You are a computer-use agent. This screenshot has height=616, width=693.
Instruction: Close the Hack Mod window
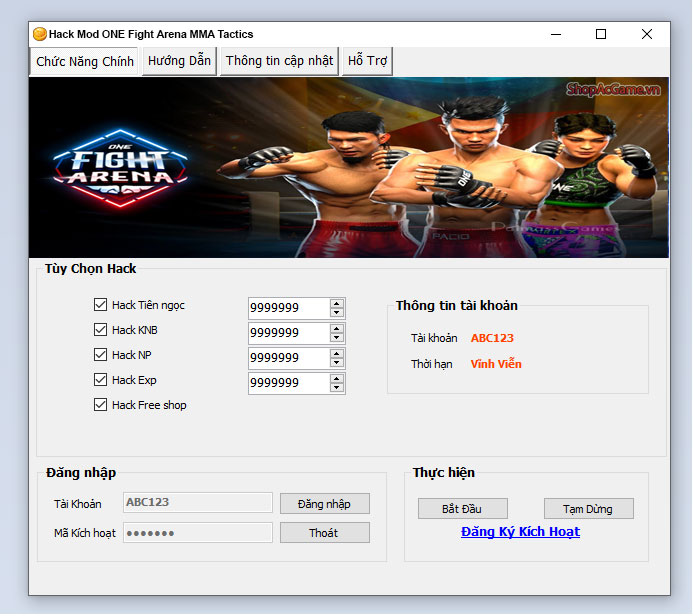pyautogui.click(x=647, y=34)
